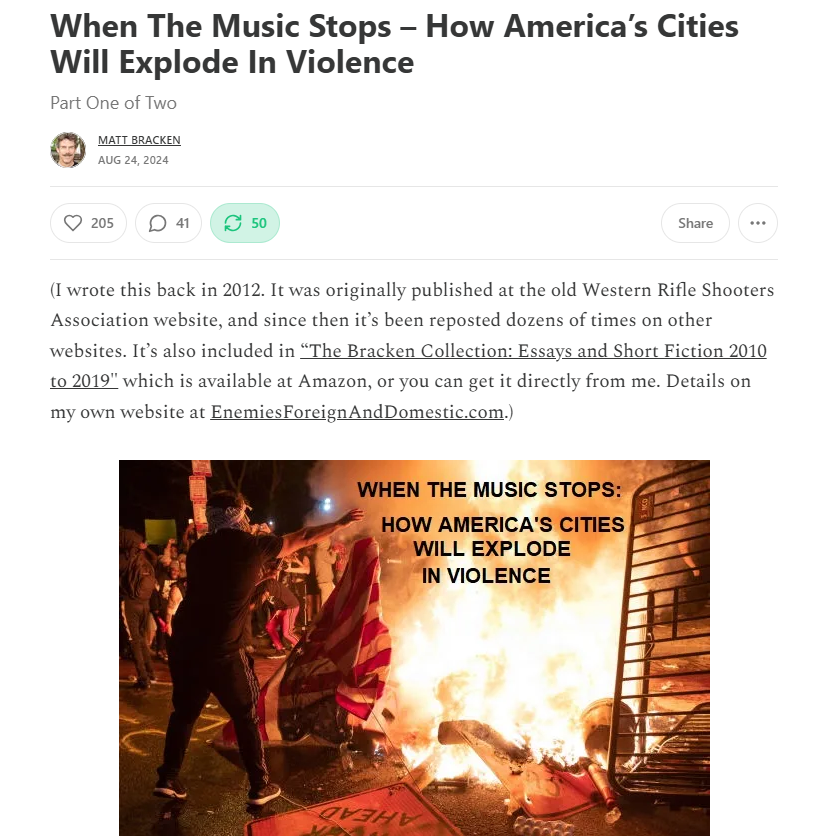
Task: Click the Western Rifle Shooters intro paragraph
Action: pyautogui.click(x=412, y=351)
